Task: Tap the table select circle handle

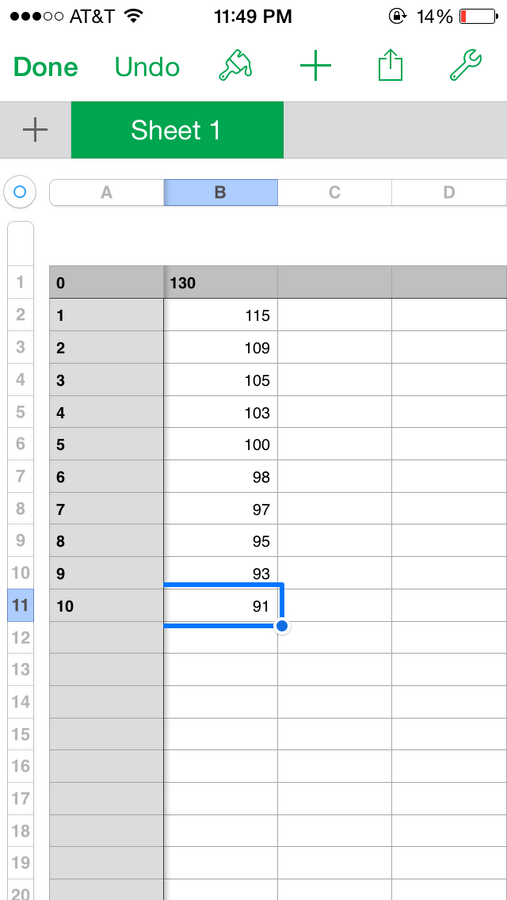Action: [20, 192]
